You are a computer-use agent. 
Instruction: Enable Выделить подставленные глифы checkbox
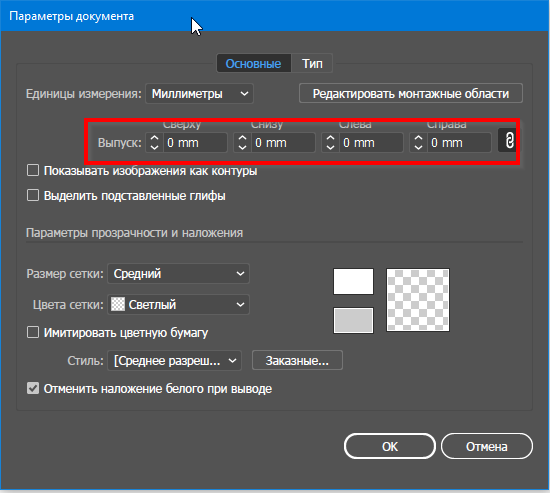pyautogui.click(x=33, y=195)
